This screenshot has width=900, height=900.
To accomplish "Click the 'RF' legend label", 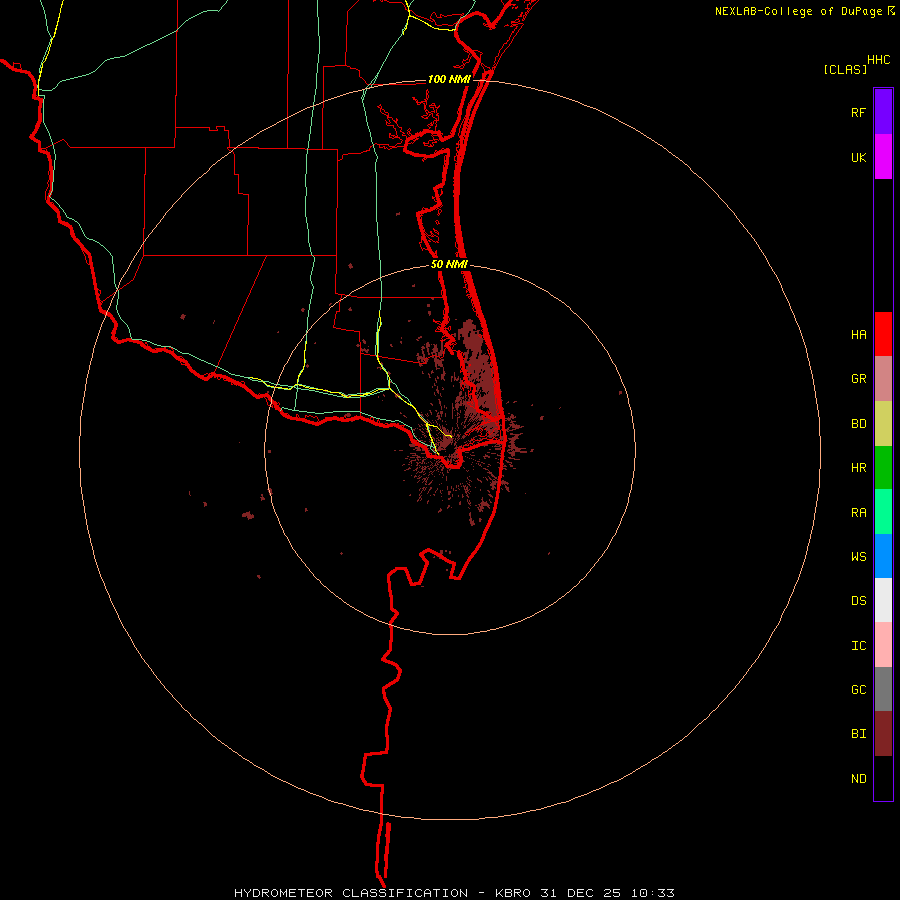I will tap(858, 113).
